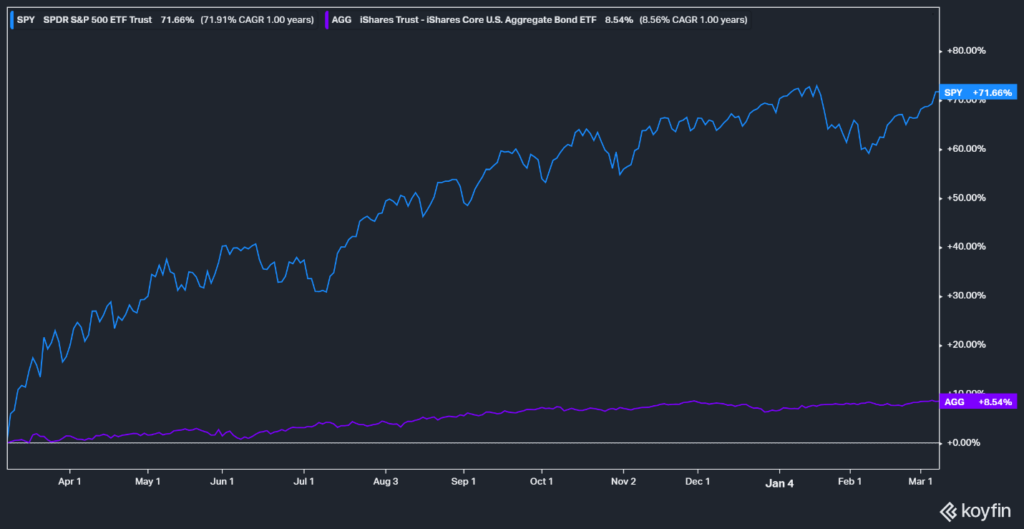Click the blue SPY color marker in legend

pos(14,20)
